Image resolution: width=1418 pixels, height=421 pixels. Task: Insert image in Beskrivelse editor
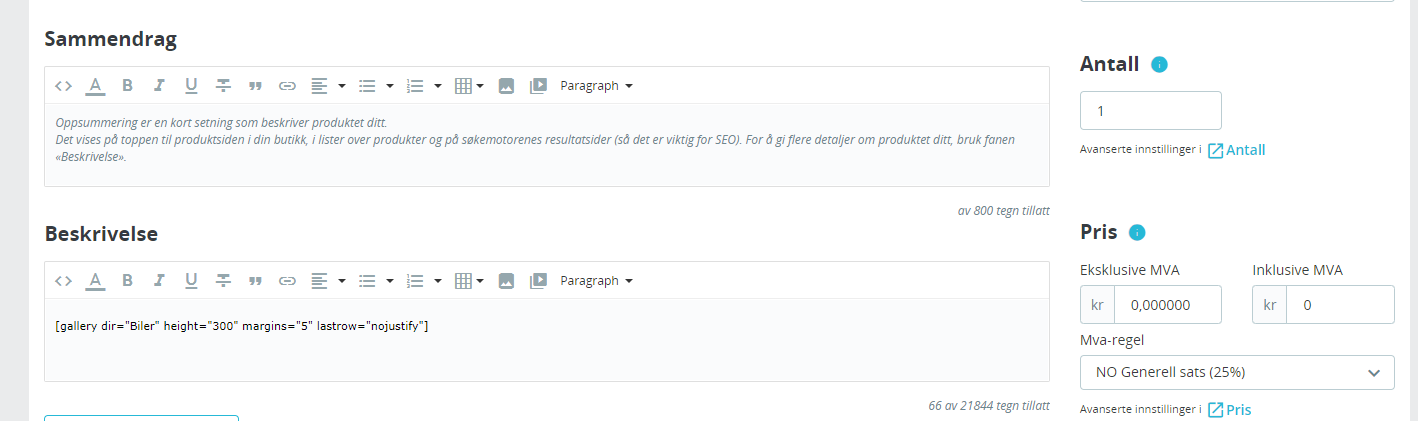tap(506, 281)
